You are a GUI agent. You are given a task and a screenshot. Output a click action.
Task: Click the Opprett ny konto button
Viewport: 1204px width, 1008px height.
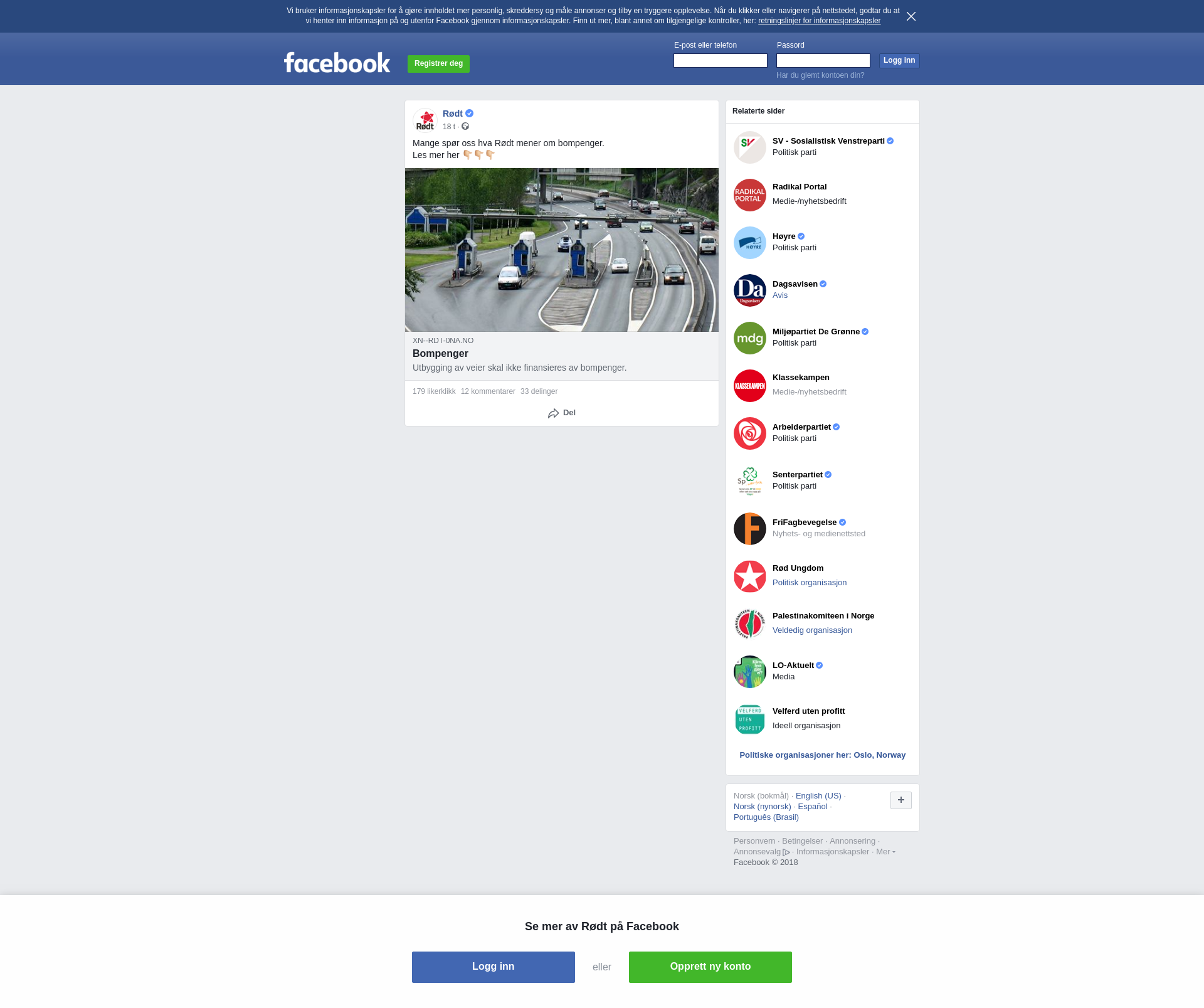point(710,967)
